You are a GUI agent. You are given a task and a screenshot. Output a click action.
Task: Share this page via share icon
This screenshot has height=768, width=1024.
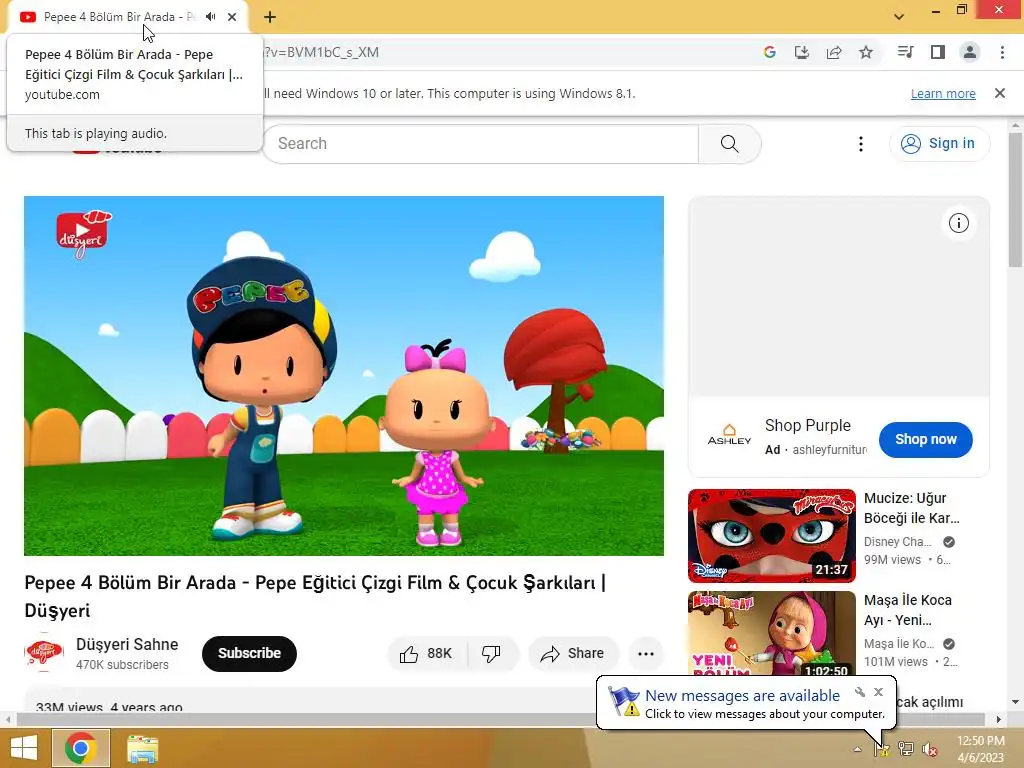click(x=834, y=52)
